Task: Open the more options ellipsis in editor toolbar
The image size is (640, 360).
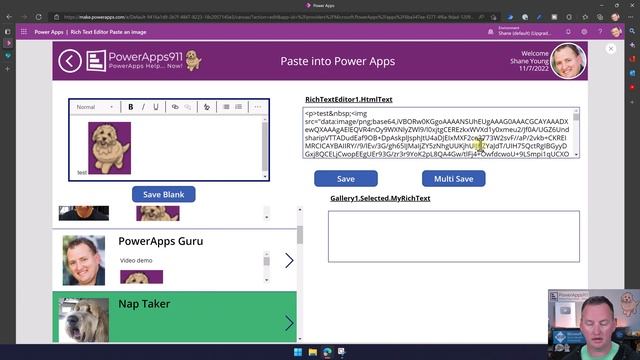Action: (x=258, y=107)
